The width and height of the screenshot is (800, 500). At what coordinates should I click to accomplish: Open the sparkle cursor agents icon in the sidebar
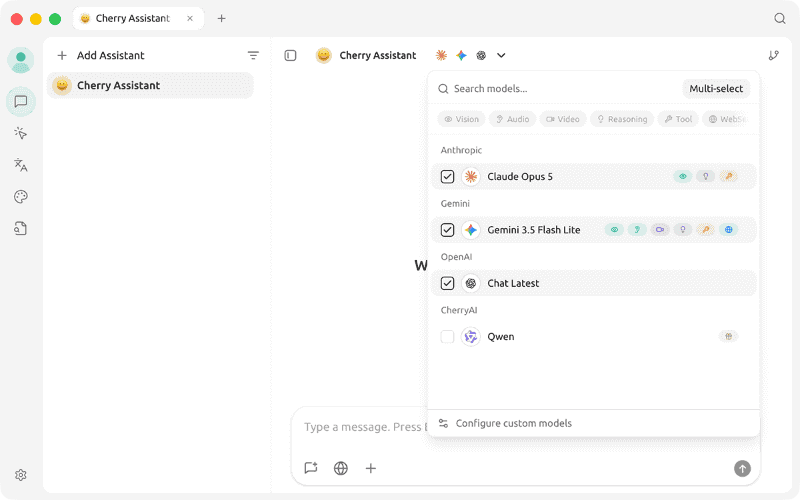20,133
